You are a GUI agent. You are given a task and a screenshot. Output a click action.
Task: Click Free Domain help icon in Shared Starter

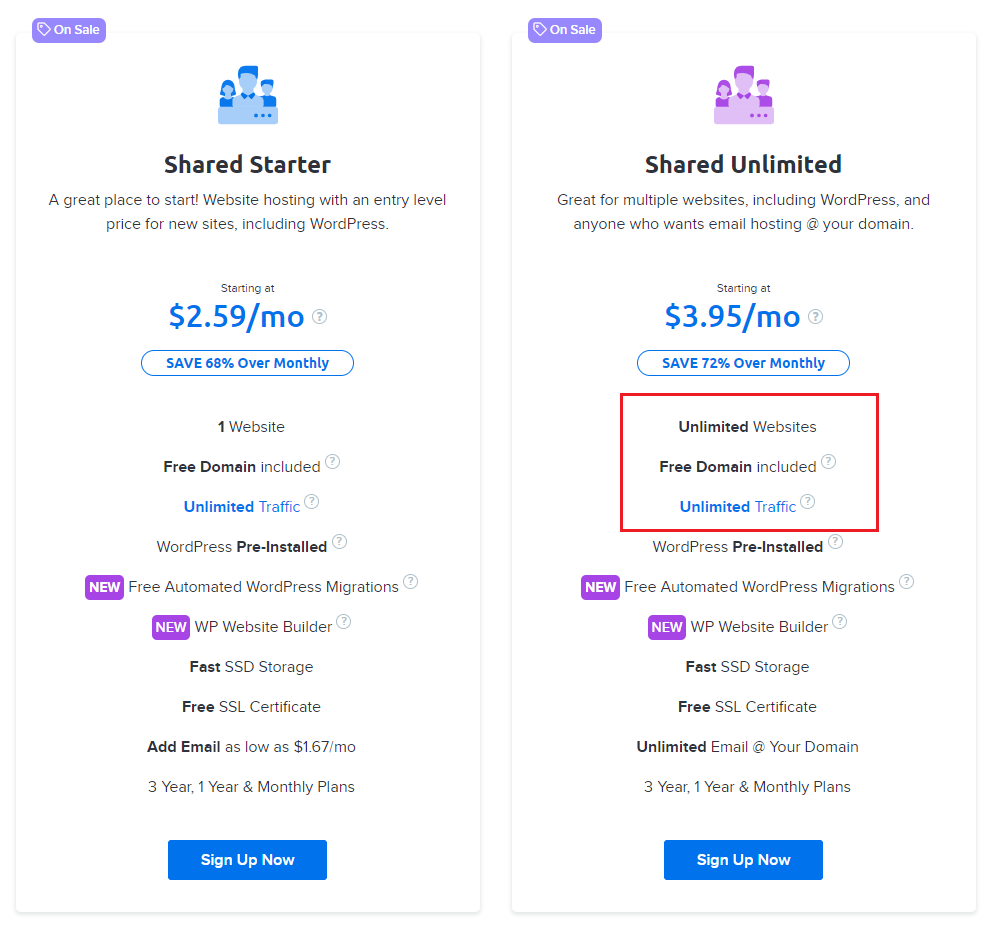332,462
